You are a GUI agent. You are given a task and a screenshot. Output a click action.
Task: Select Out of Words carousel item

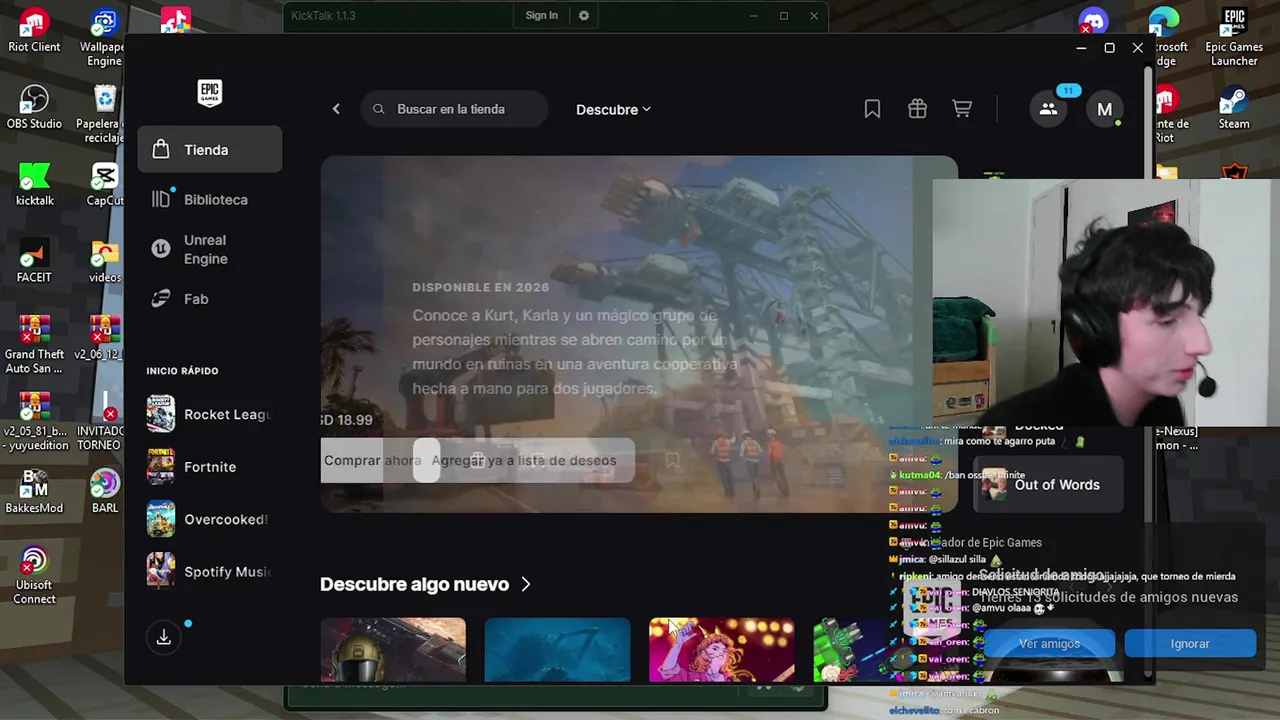(1049, 485)
